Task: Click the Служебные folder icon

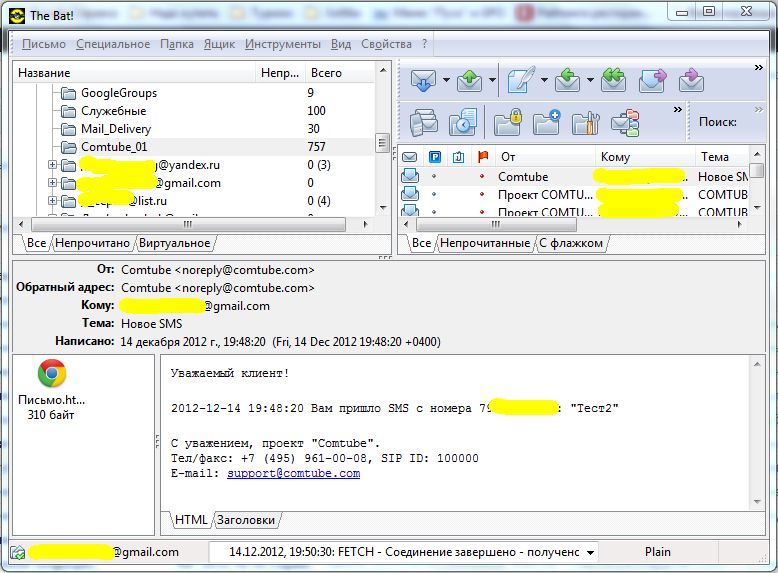Action: [68, 111]
